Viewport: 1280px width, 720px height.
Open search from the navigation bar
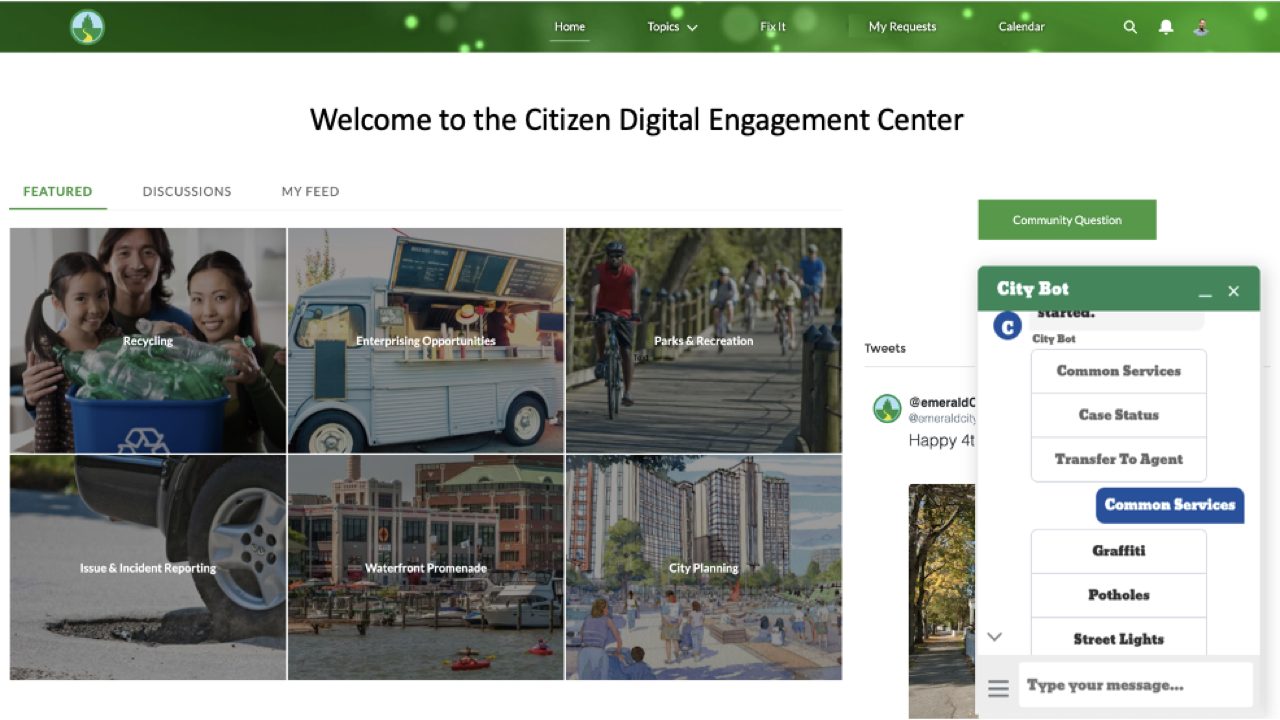tap(1129, 27)
